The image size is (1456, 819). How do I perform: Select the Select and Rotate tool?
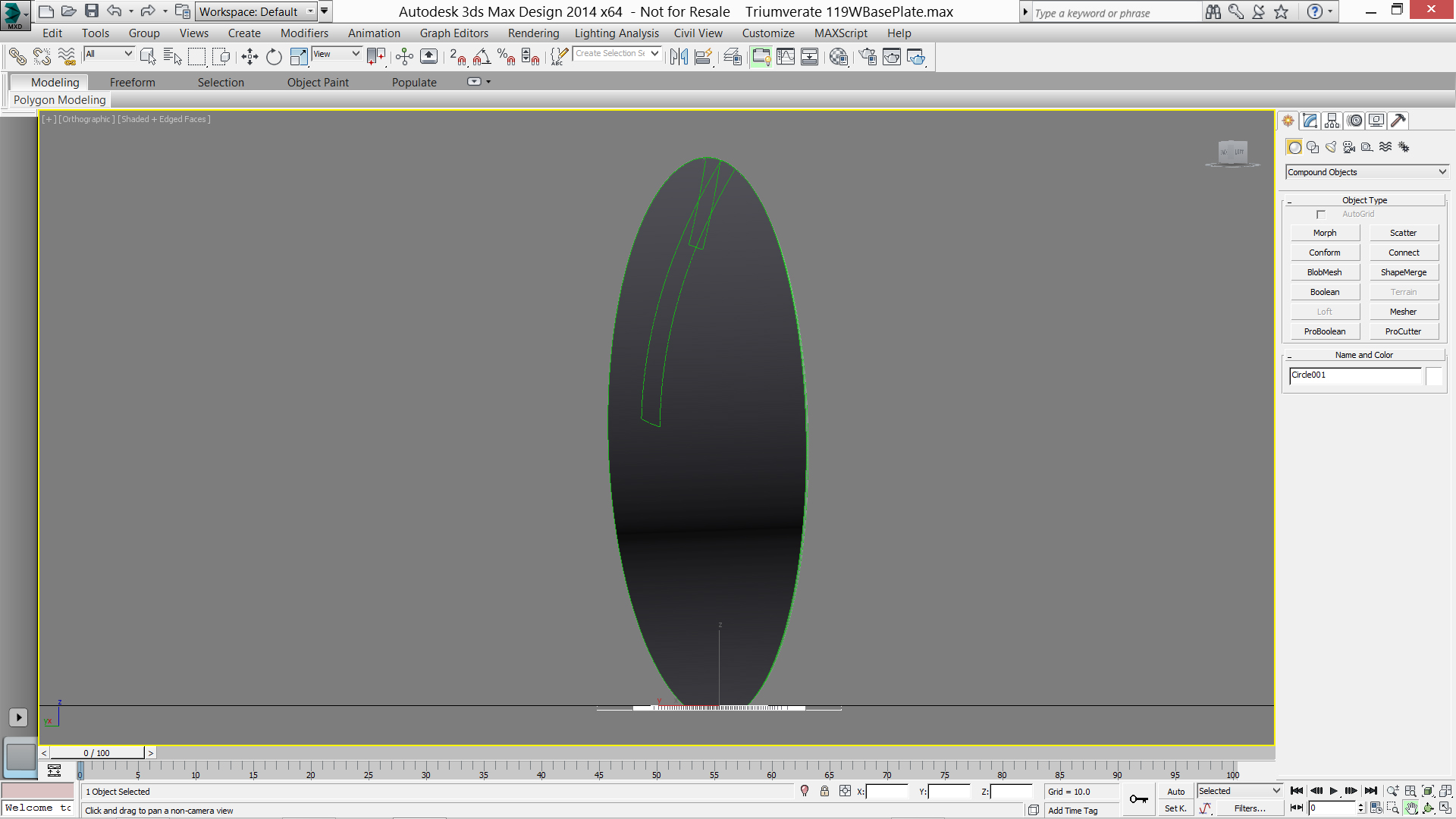tap(274, 57)
